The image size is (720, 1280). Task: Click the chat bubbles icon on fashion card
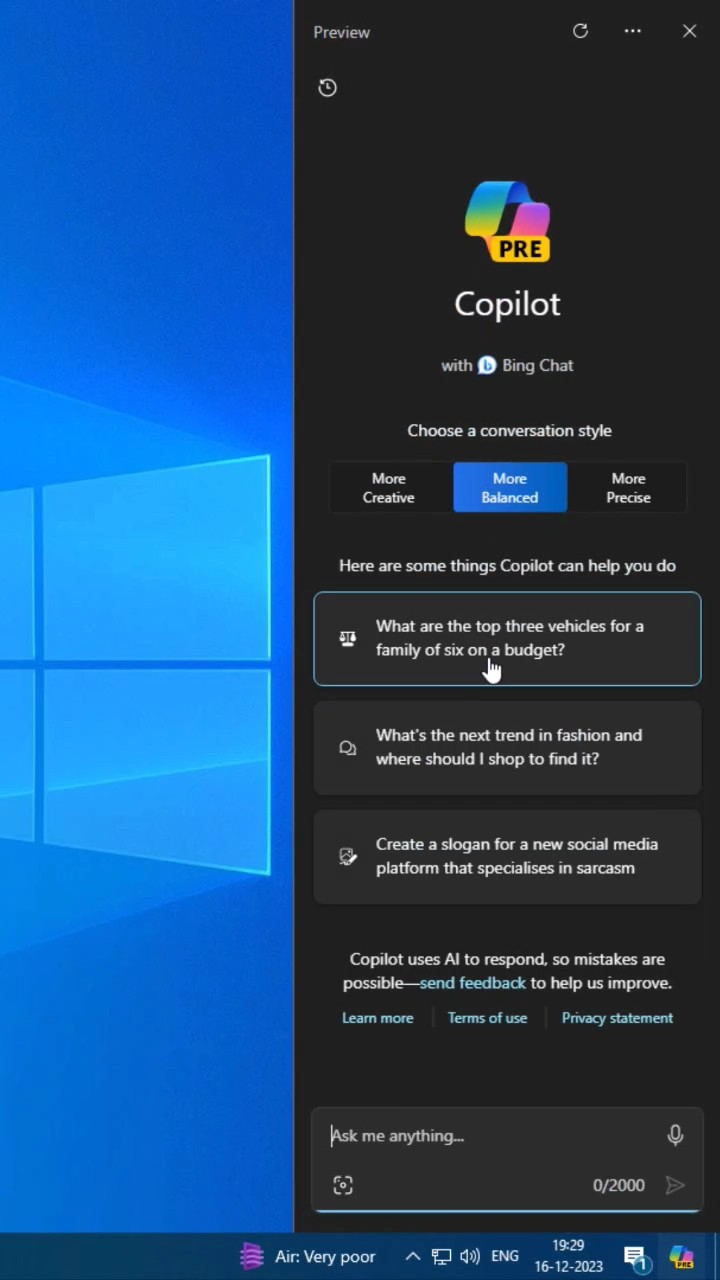tap(347, 747)
